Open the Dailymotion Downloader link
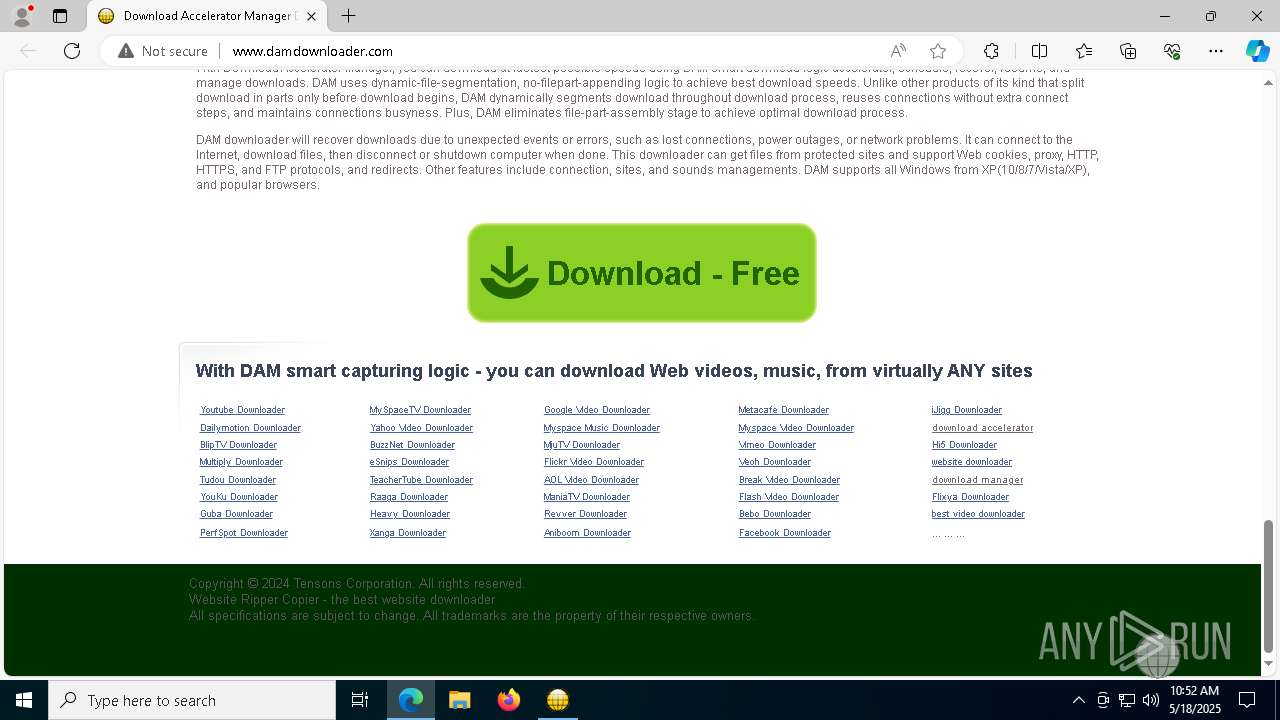The image size is (1280, 720). click(x=250, y=428)
